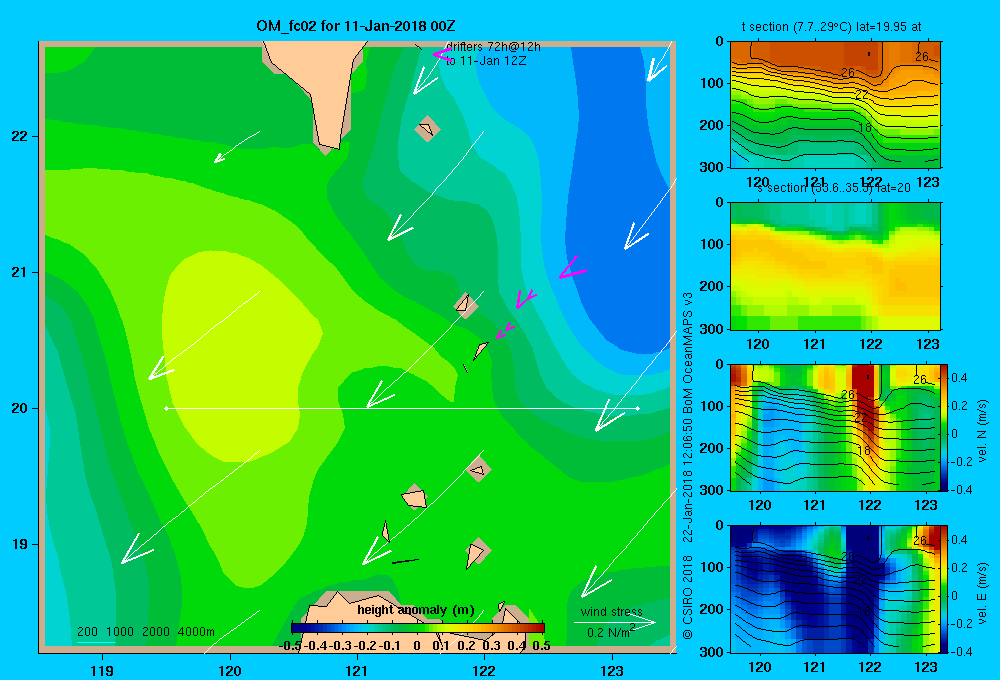Click the map title 'OM_fc02 for 11-Jan-2018 00Z'

point(356,26)
